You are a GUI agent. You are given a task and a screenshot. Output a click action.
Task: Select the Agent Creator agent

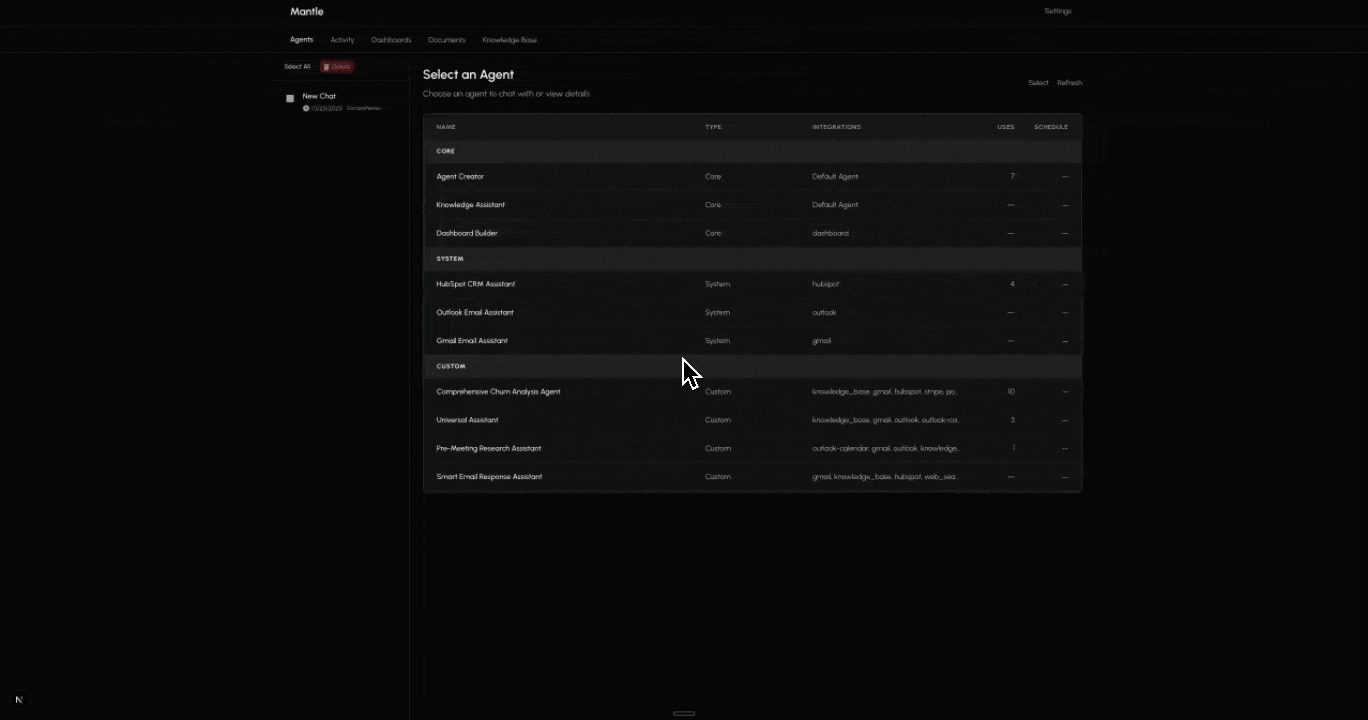[x=460, y=176]
